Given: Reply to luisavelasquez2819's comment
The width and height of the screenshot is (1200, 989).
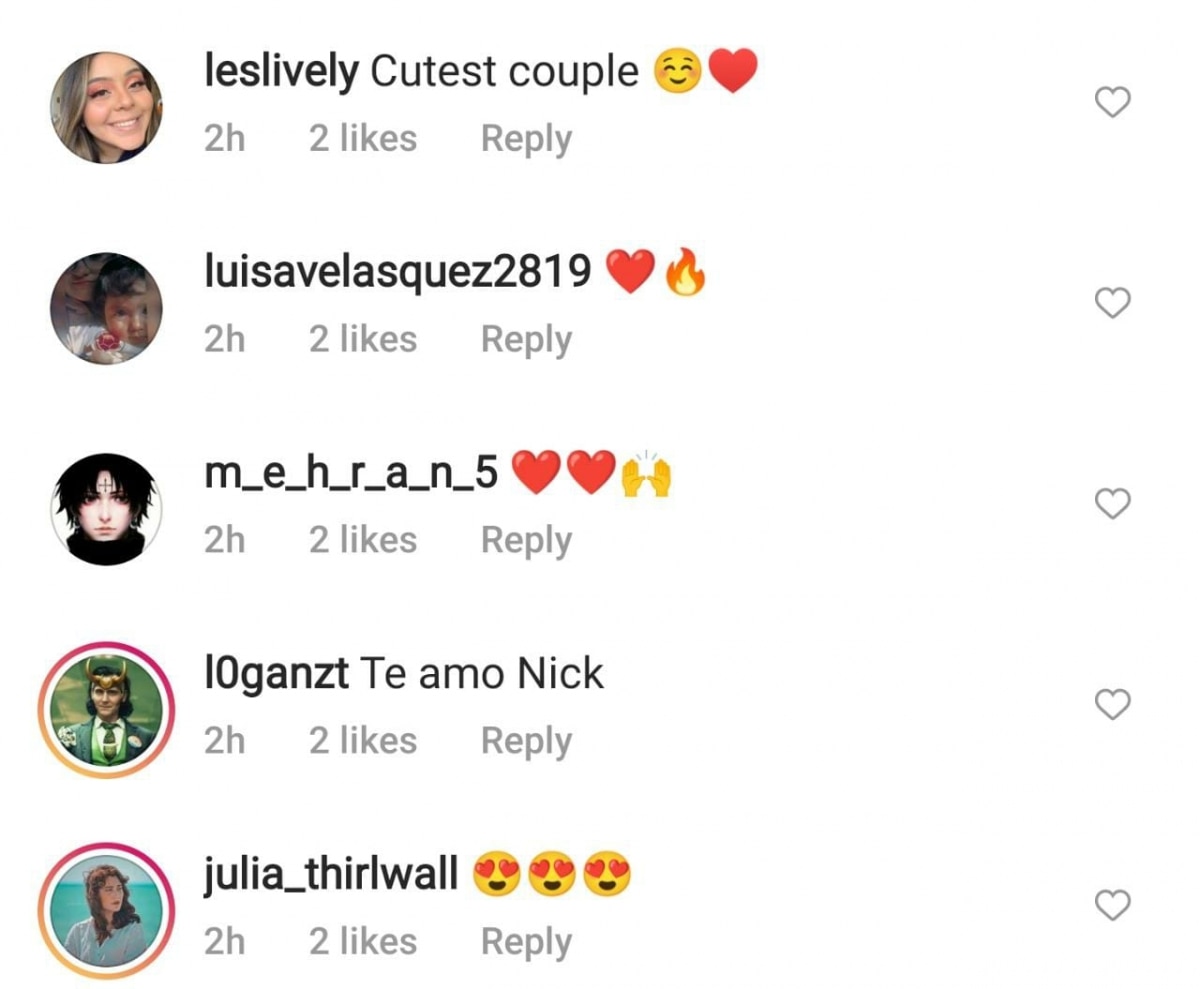Looking at the screenshot, I should point(526,340).
